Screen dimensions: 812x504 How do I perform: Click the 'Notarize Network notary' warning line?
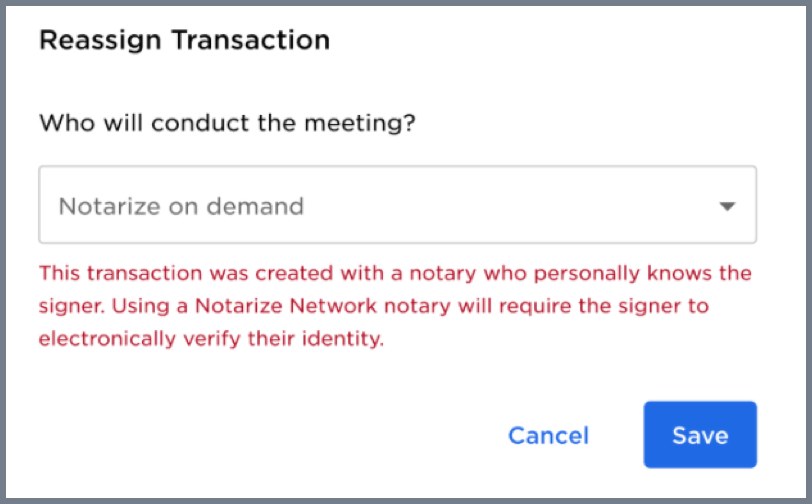click(374, 306)
